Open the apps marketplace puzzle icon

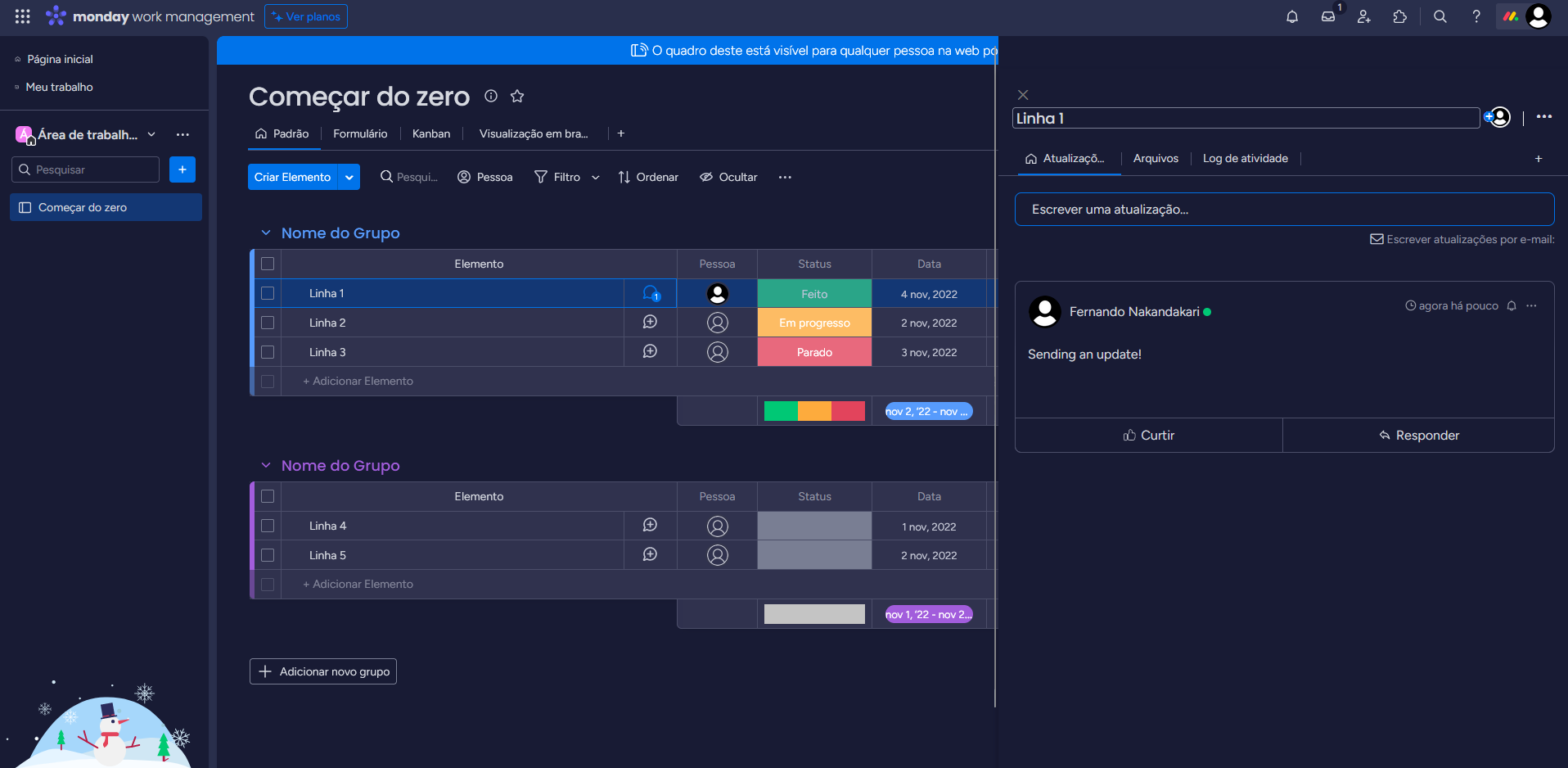click(1400, 16)
